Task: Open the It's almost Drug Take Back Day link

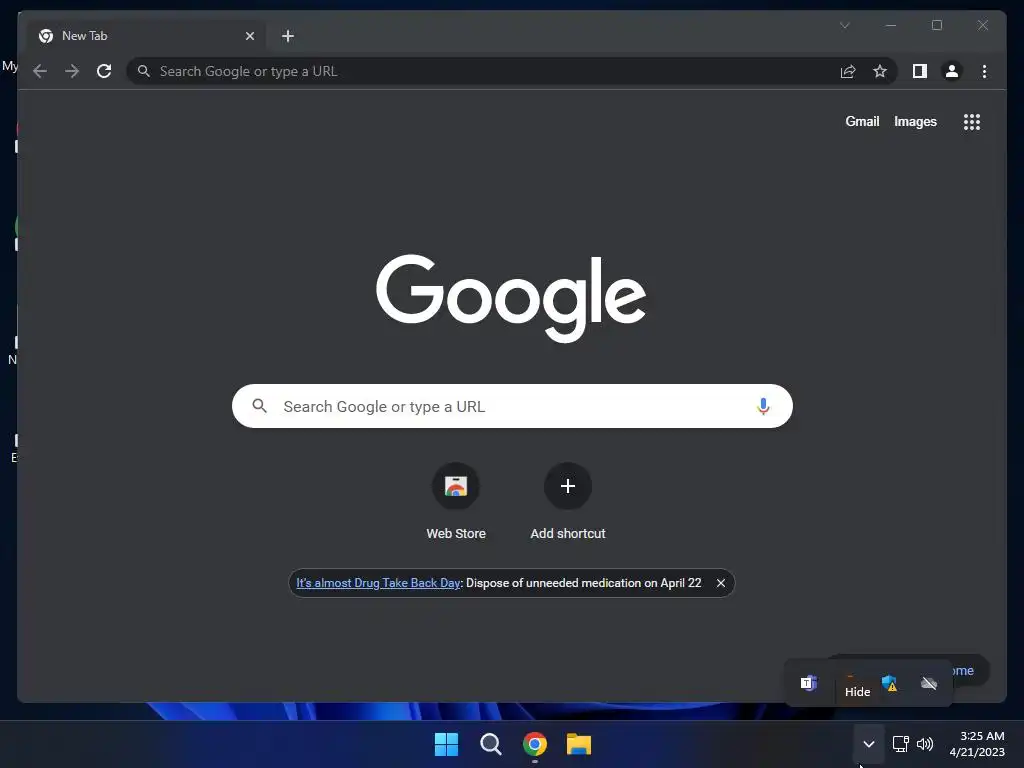Action: (x=378, y=583)
